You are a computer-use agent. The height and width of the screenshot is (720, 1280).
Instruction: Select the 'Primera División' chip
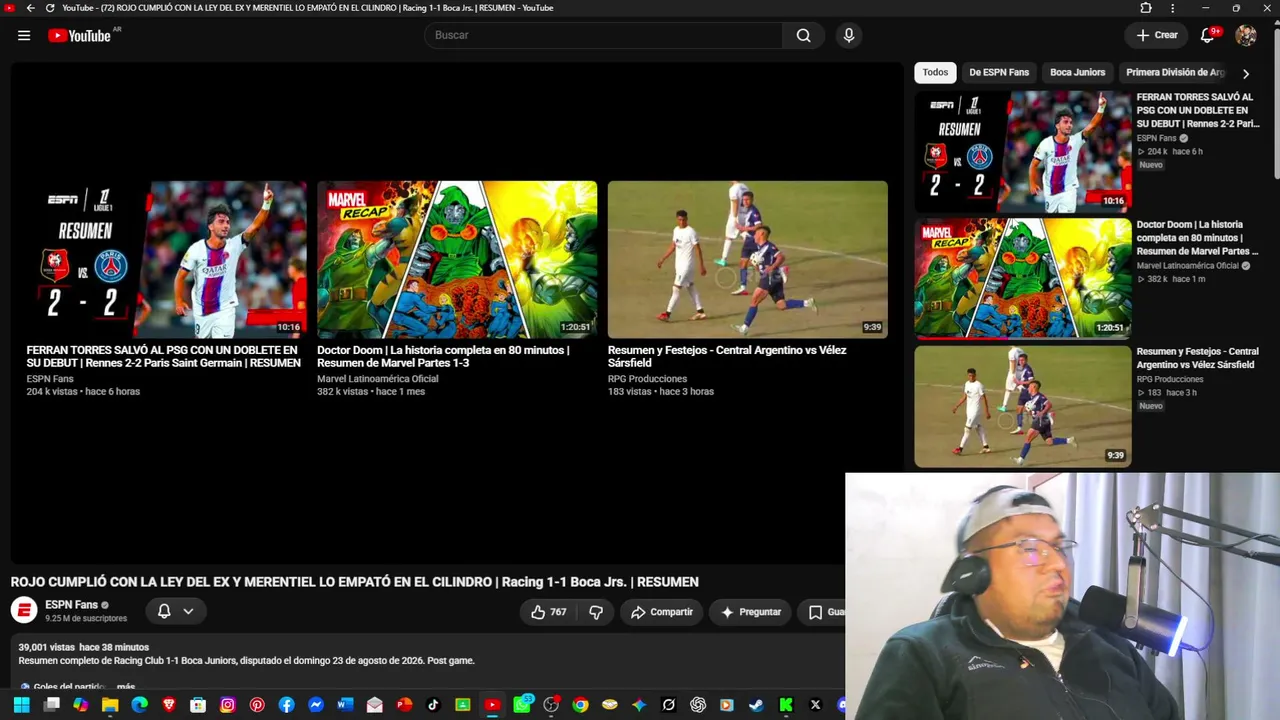1176,72
